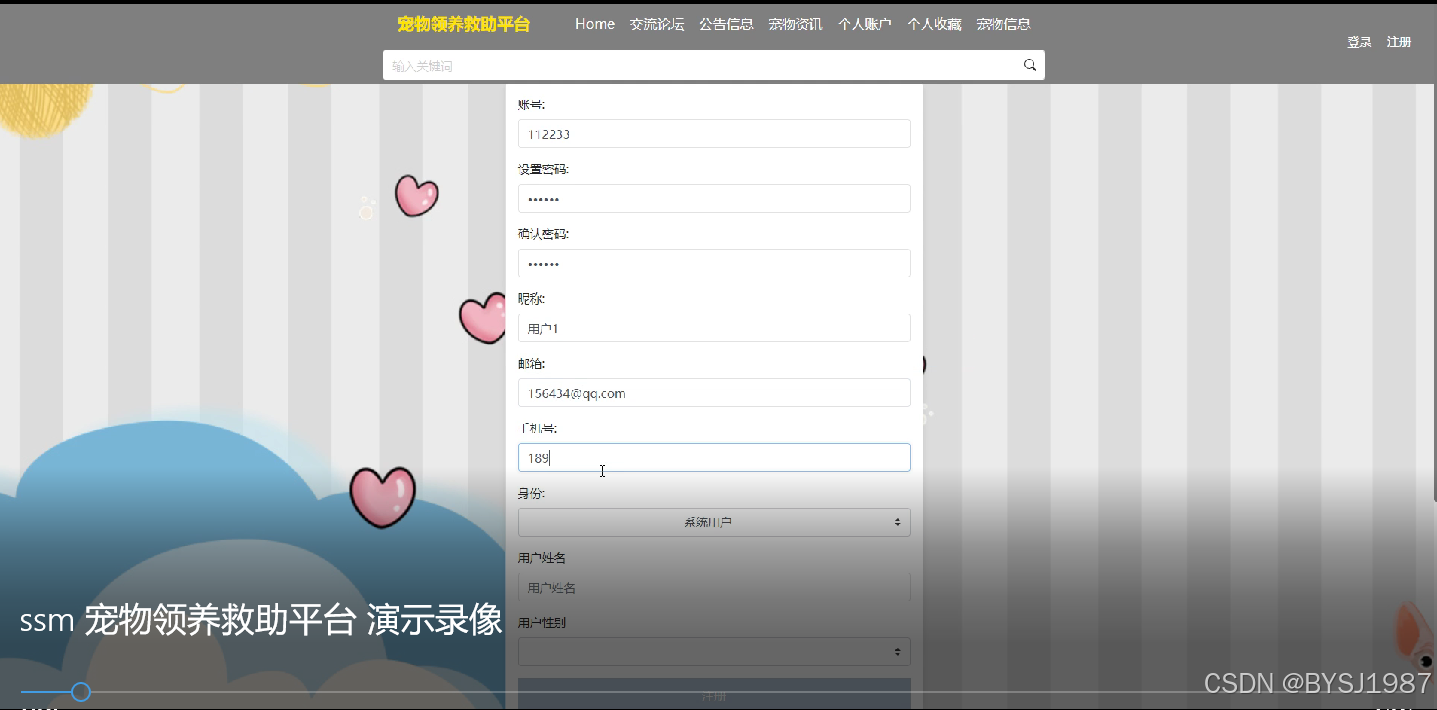Image resolution: width=1437 pixels, height=710 pixels.
Task: Open the 个人账户 menu item
Action: tap(864, 24)
